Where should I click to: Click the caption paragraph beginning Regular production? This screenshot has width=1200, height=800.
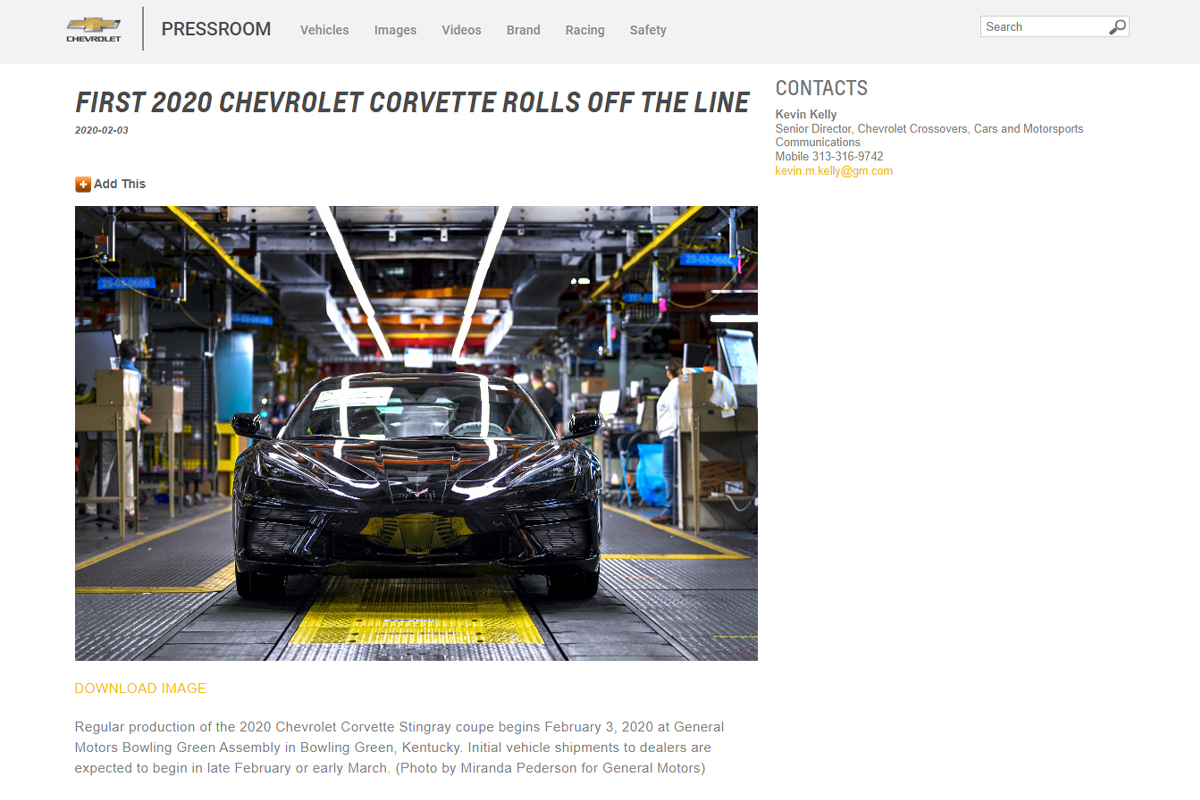[x=400, y=747]
